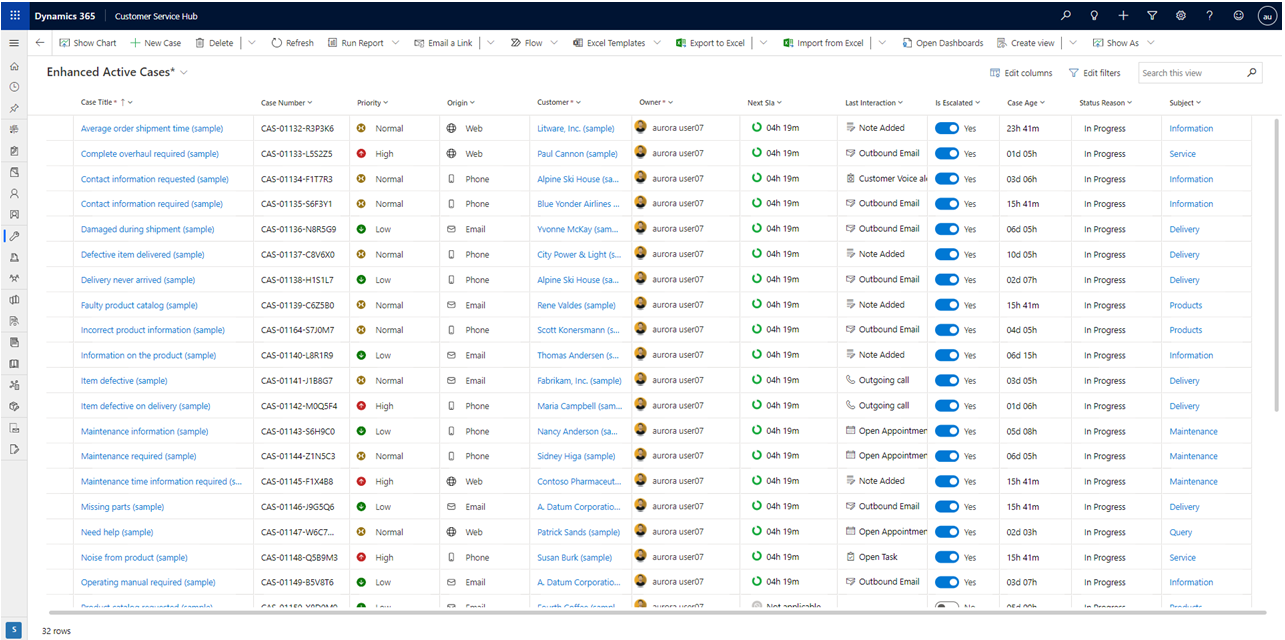Click the search magnifier in top bar
The height and width of the screenshot is (640, 1285).
(1066, 16)
